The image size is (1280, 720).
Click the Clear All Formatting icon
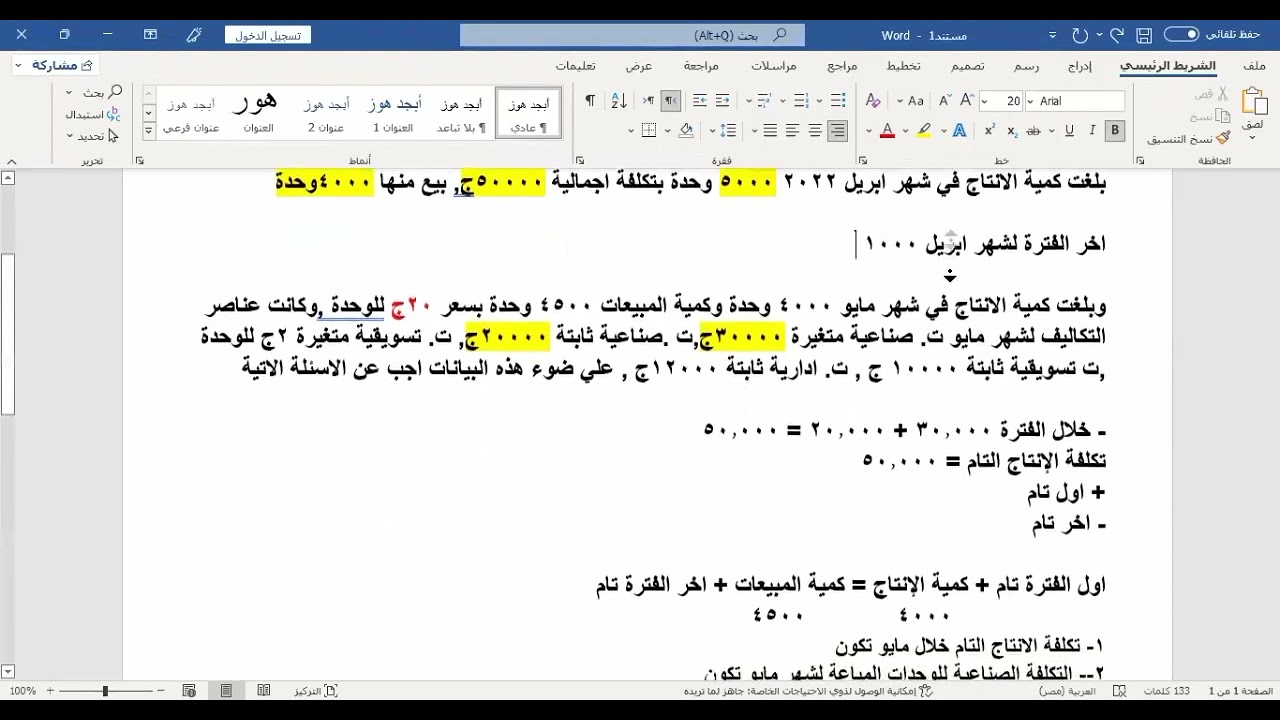click(873, 101)
